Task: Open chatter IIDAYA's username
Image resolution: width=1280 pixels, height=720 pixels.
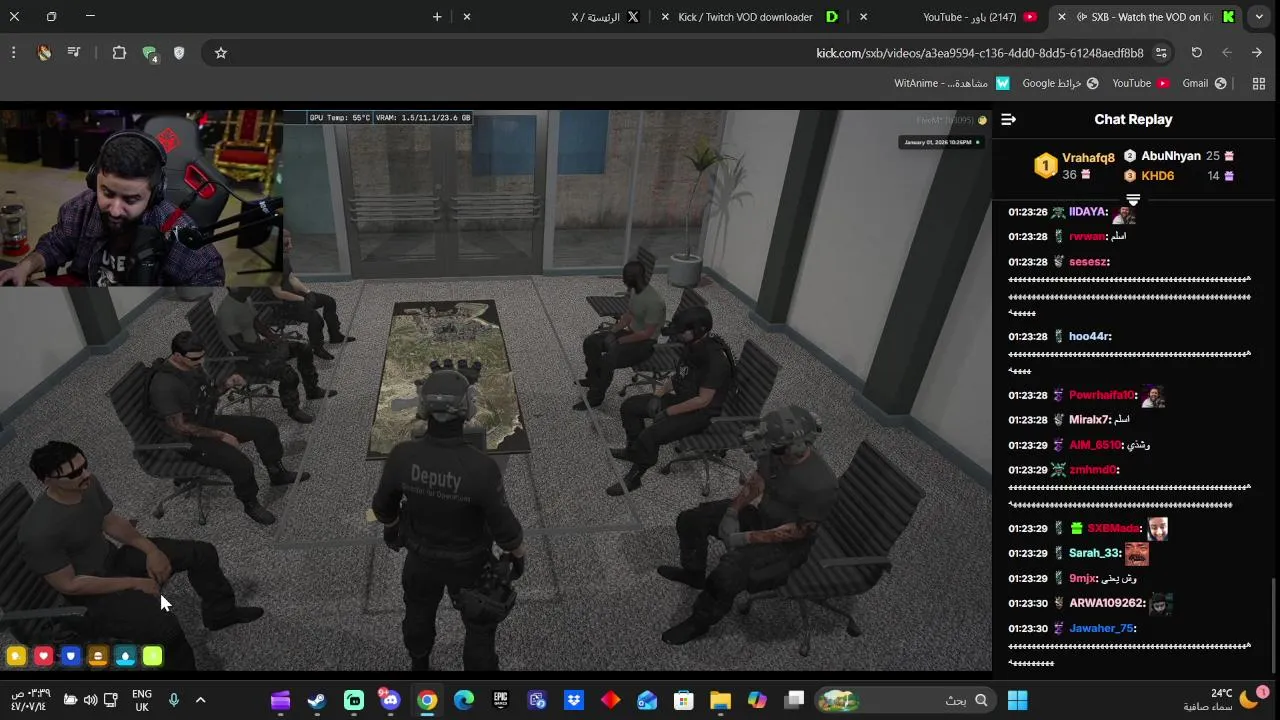Action: click(1088, 212)
